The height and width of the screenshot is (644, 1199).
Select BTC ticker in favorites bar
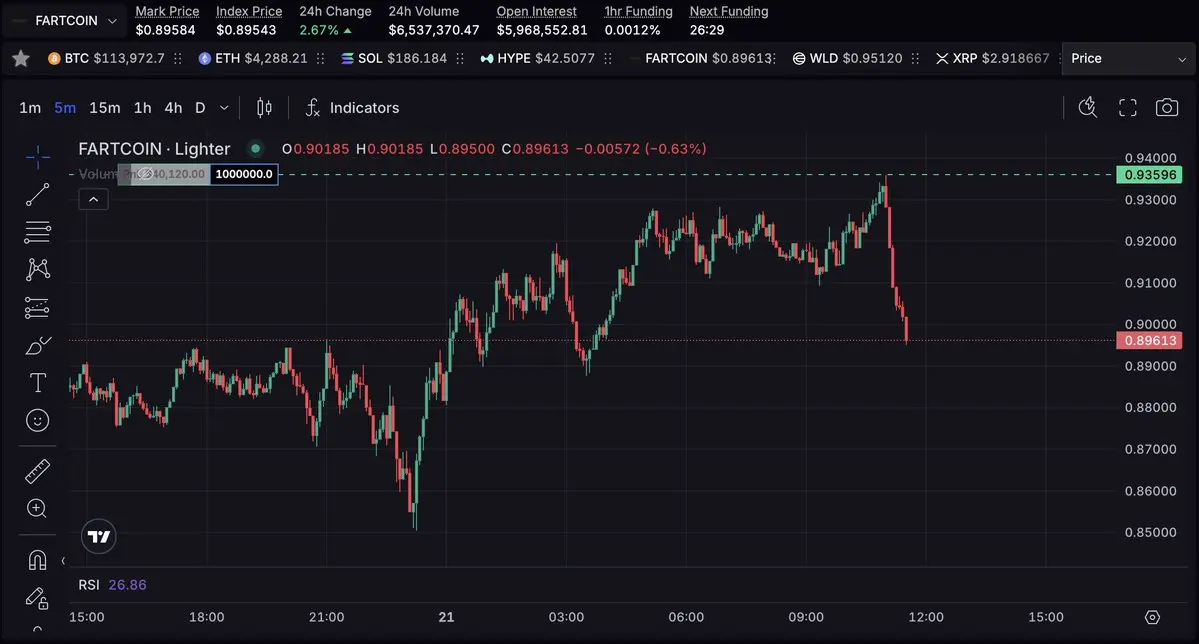pos(106,58)
